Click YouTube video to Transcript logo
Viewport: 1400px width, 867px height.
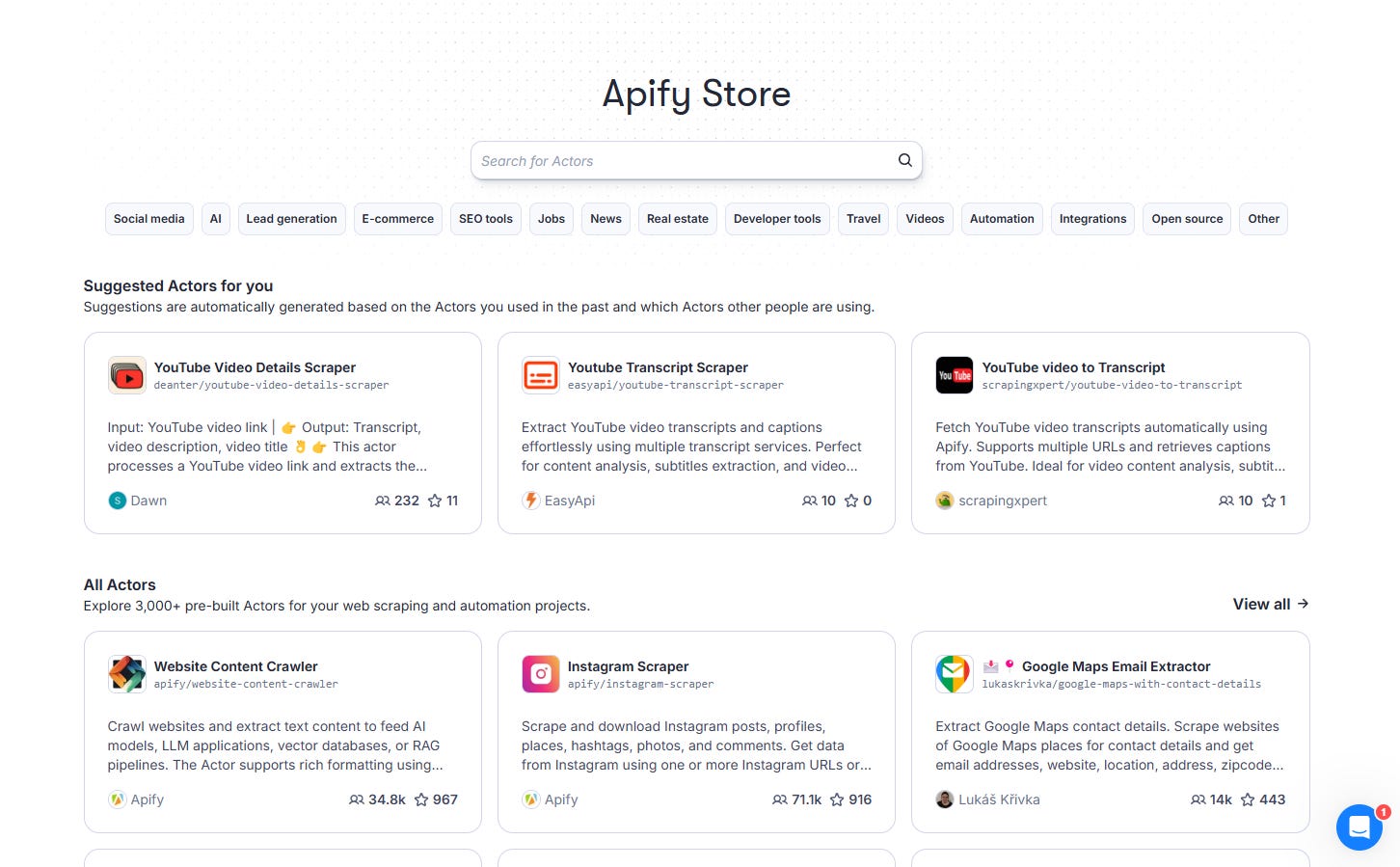tap(955, 375)
